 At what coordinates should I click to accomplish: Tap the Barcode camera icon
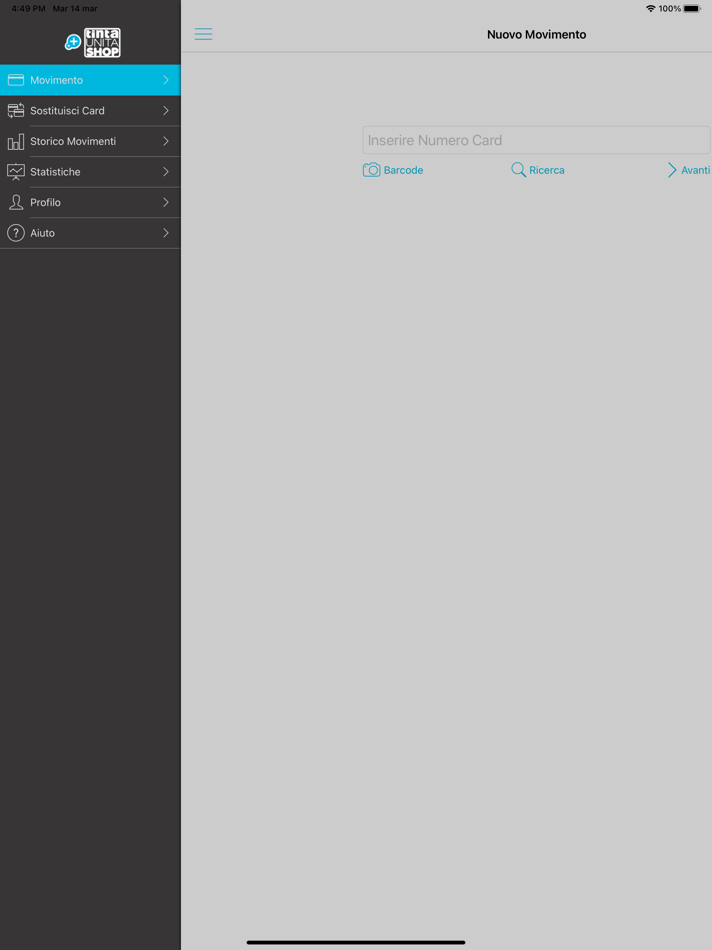(371, 170)
